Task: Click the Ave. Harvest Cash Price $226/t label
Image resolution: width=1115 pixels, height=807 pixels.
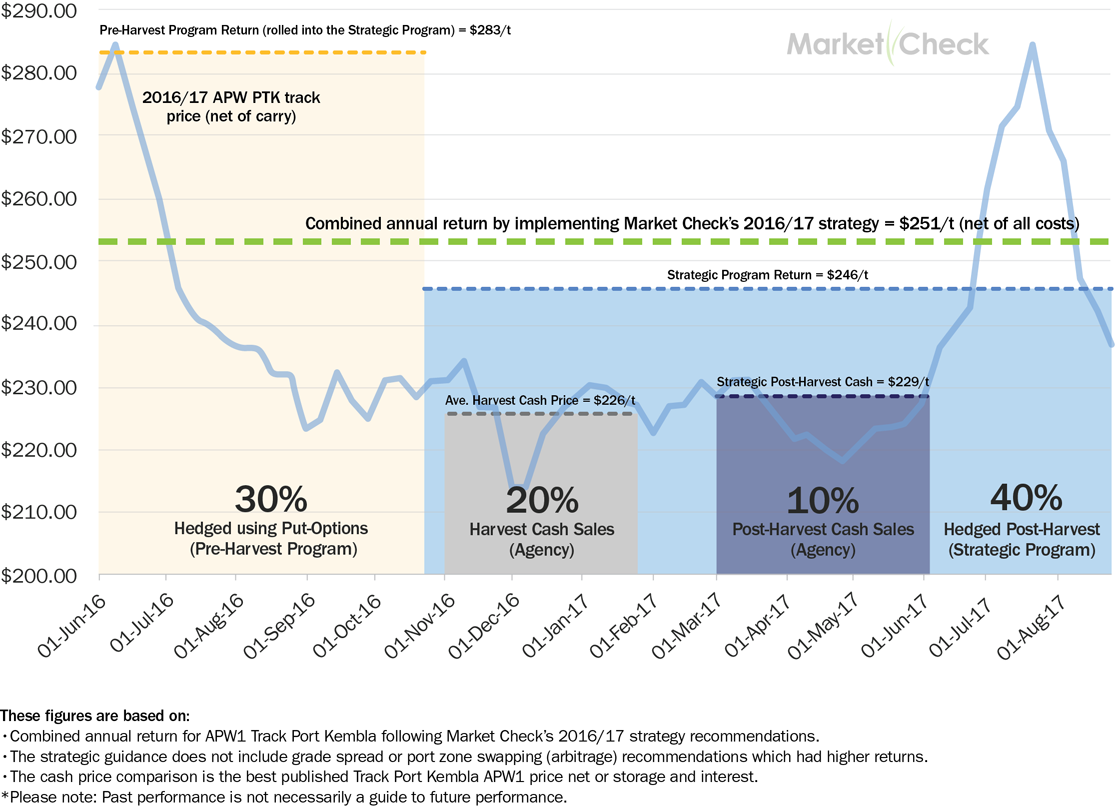Action: click(541, 401)
